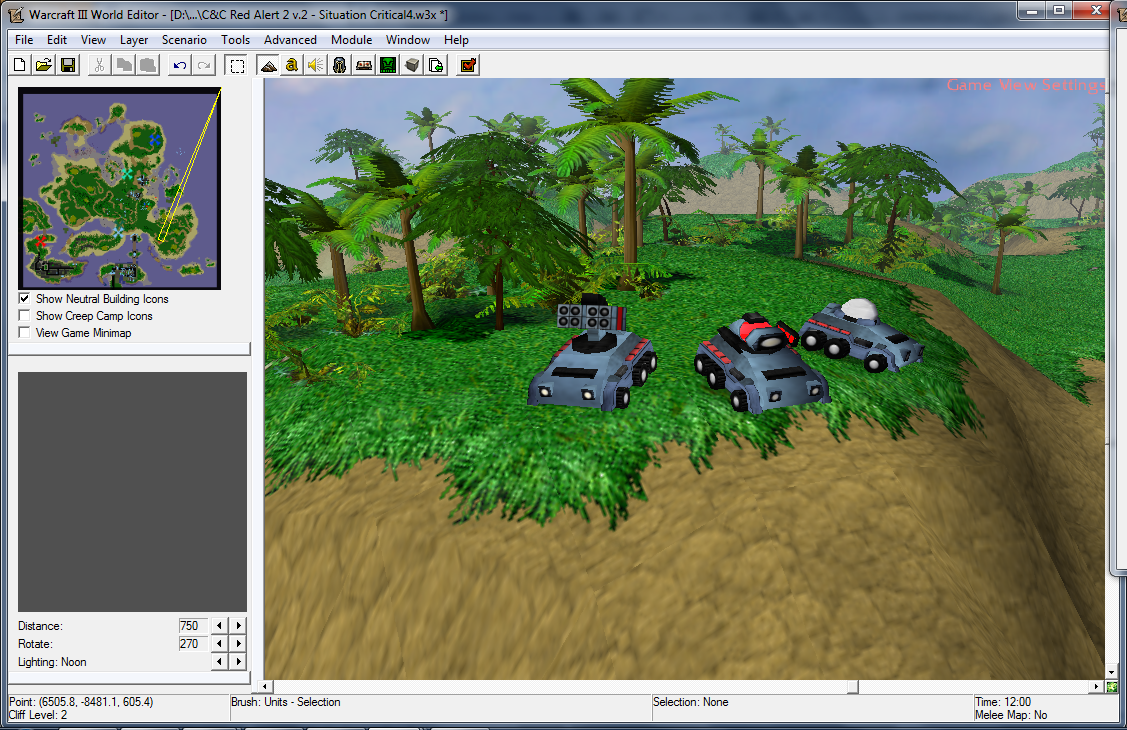
Task: Select the white-domed vehicle unit
Action: pyautogui.click(x=862, y=336)
